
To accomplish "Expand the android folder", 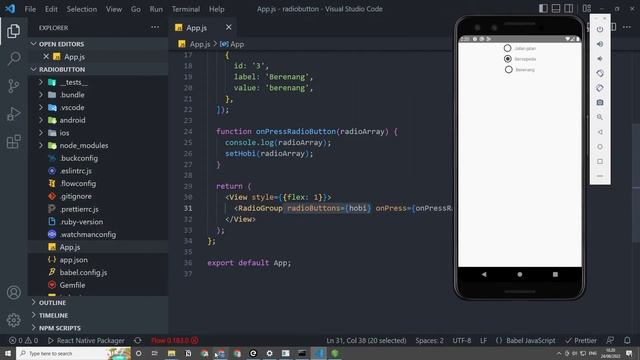I will [x=41, y=120].
